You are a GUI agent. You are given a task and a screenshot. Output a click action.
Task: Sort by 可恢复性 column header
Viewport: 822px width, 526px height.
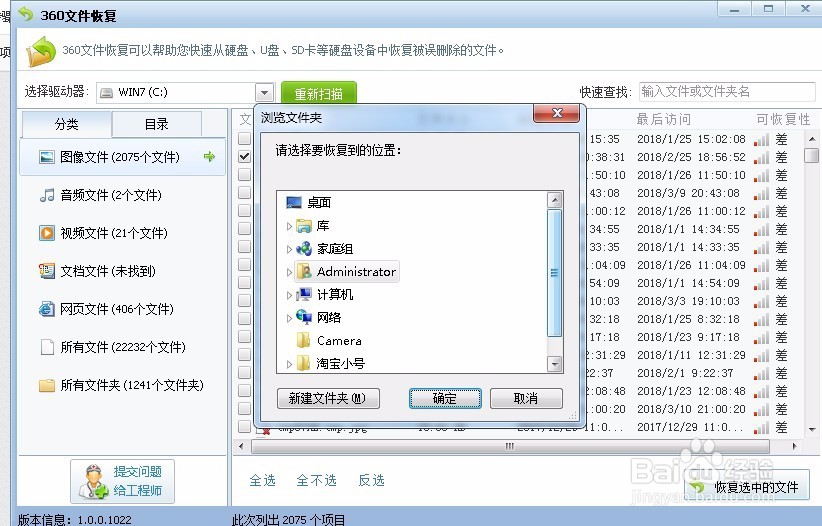coord(783,120)
